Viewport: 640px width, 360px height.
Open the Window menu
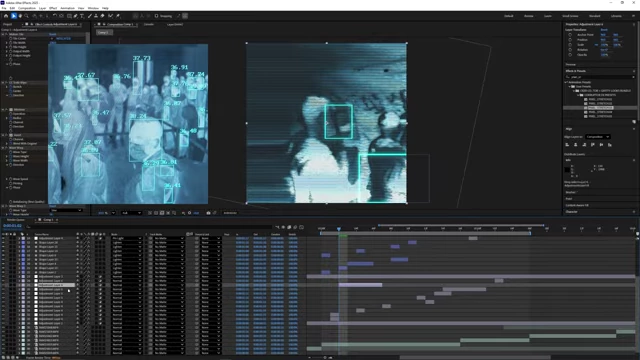tap(93, 8)
